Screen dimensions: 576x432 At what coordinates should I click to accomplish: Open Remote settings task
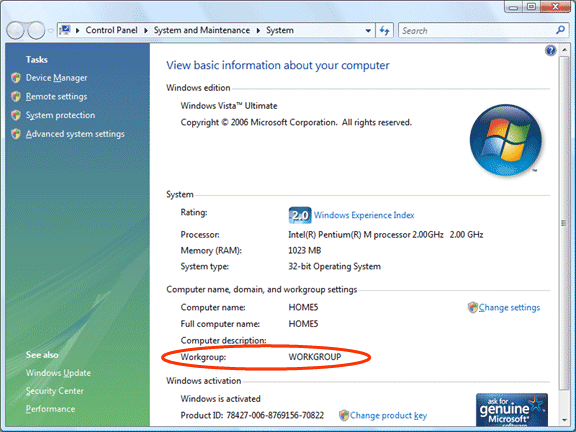tap(56, 97)
